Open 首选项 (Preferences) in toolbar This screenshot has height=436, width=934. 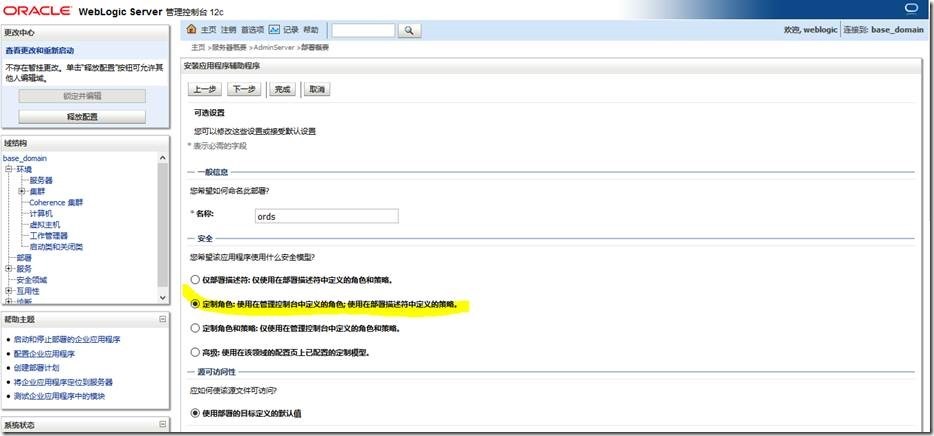tap(253, 30)
